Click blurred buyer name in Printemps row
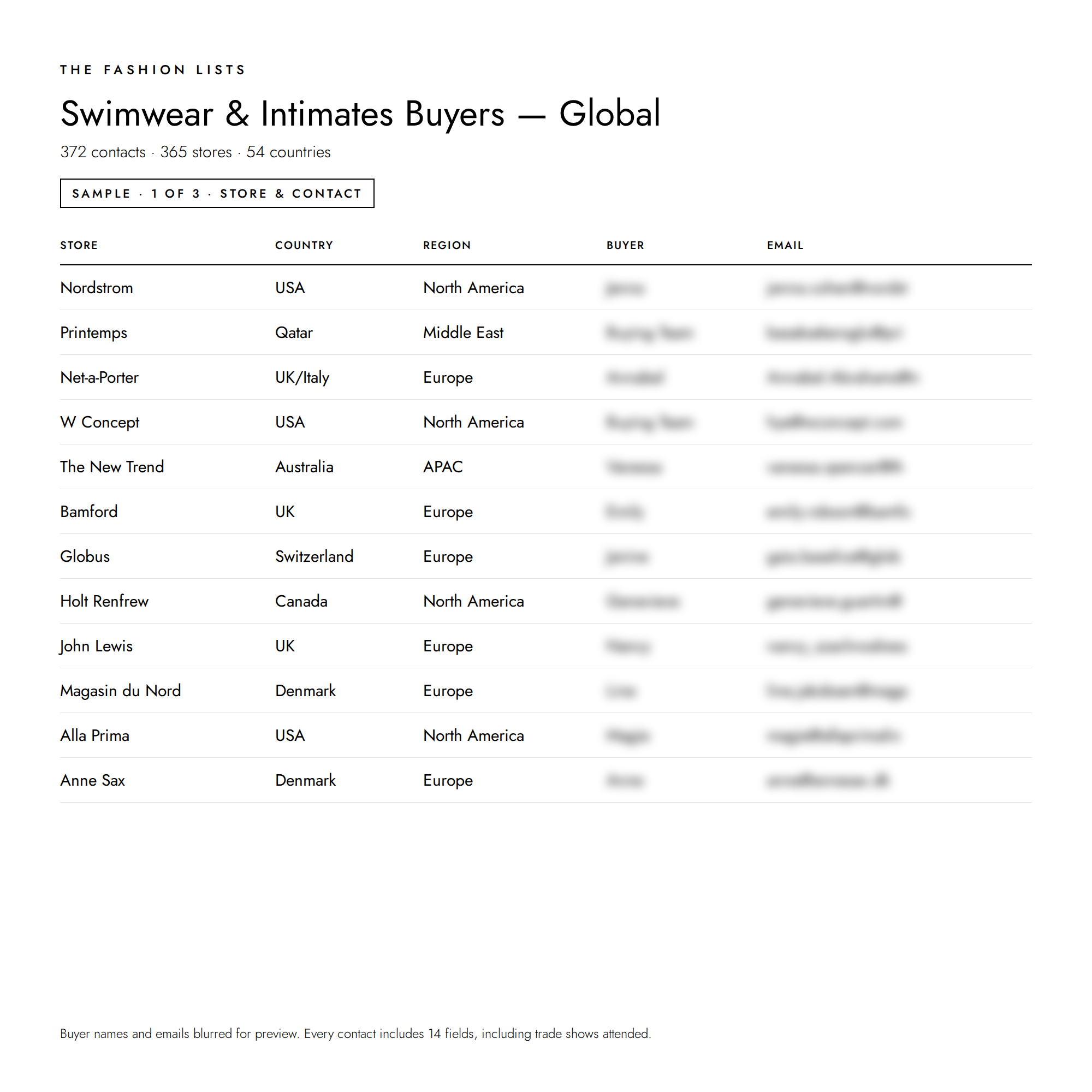Image resolution: width=1092 pixels, height=1092 pixels. 649,333
